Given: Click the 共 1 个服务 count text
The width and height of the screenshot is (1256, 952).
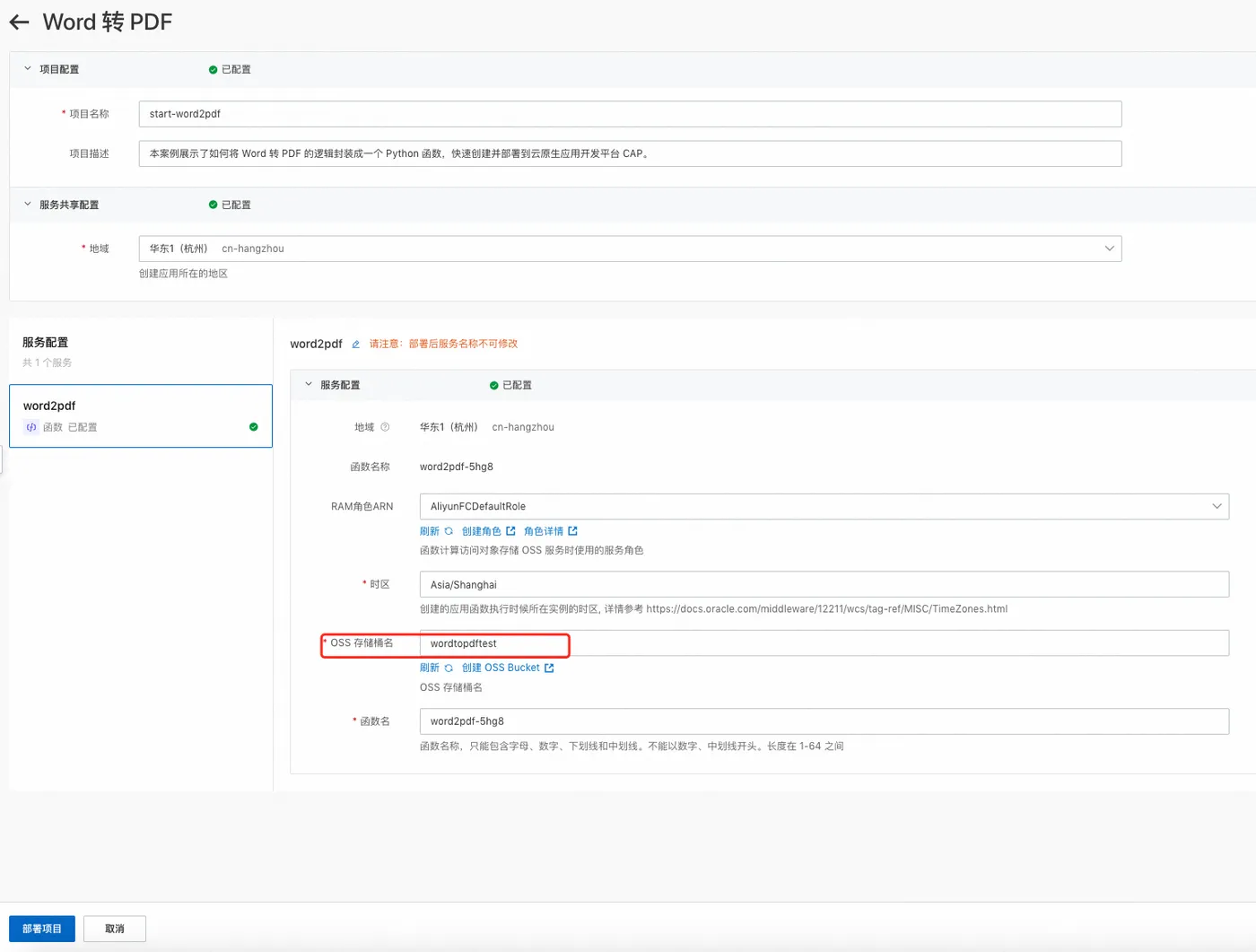Looking at the screenshot, I should 47,362.
